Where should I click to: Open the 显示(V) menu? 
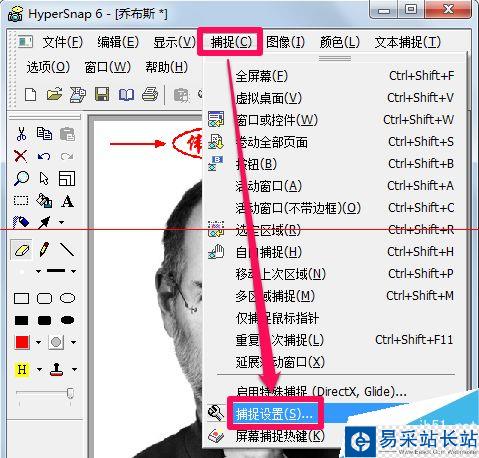[x=174, y=42]
